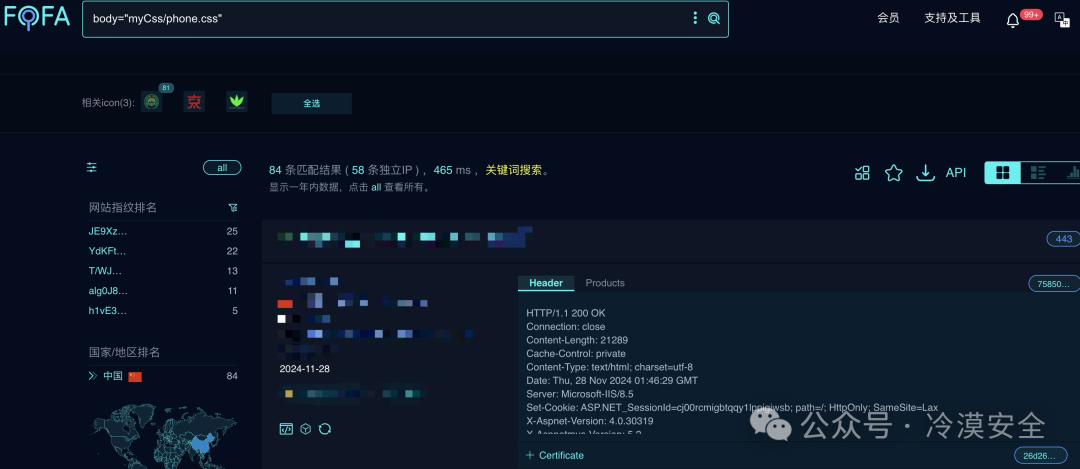
Task: Select the green lotus related icon
Action: point(237,102)
